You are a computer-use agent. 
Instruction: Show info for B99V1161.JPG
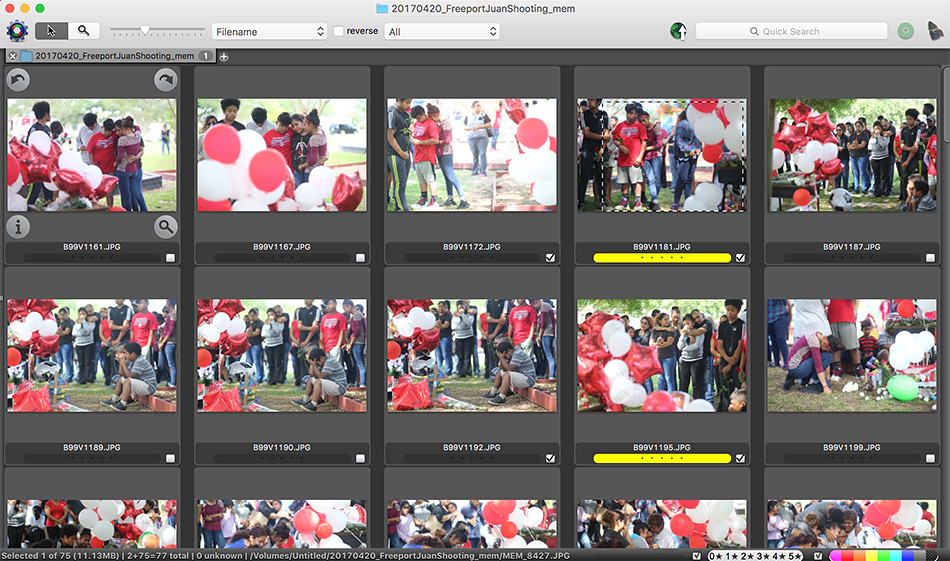click(x=18, y=227)
